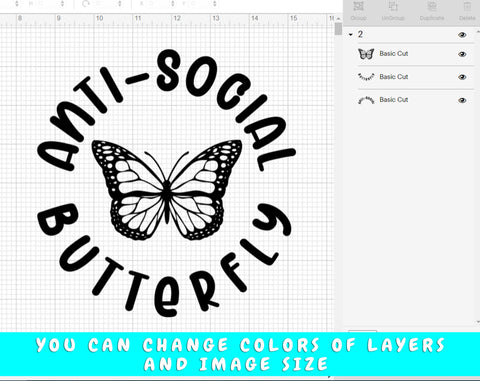This screenshot has width=480, height=381.
Task: Click the butterfly image on the canvas
Action: click(167, 189)
